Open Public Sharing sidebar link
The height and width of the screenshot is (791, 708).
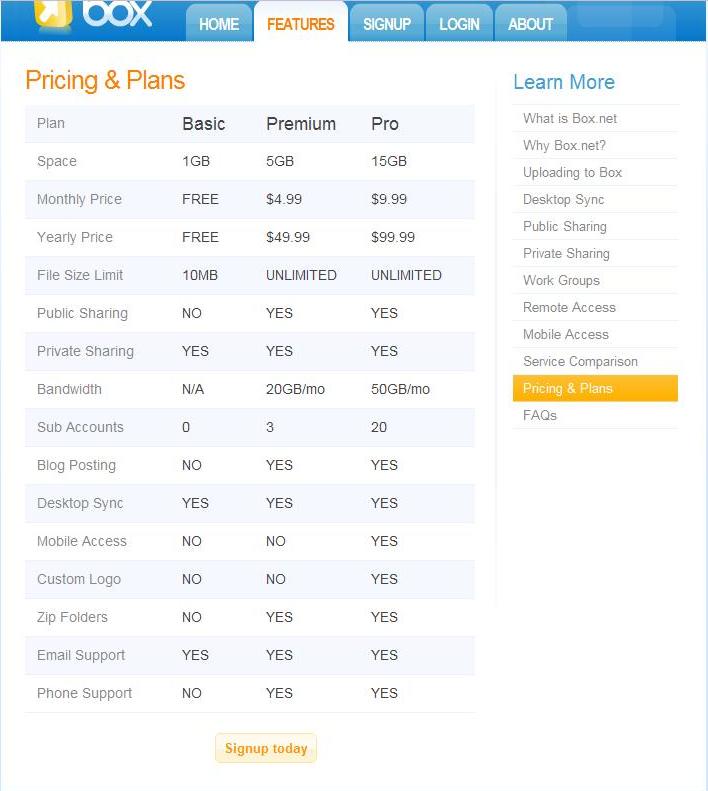[x=565, y=227]
